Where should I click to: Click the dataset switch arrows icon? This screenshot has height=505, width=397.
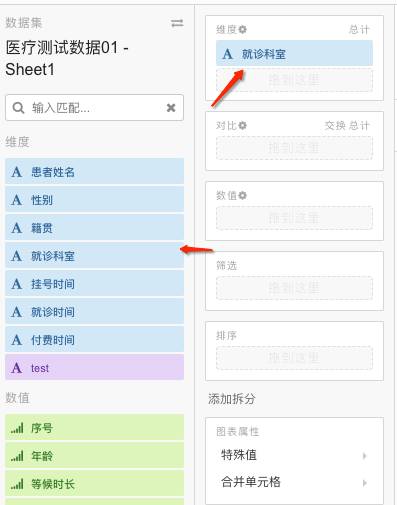click(x=177, y=23)
